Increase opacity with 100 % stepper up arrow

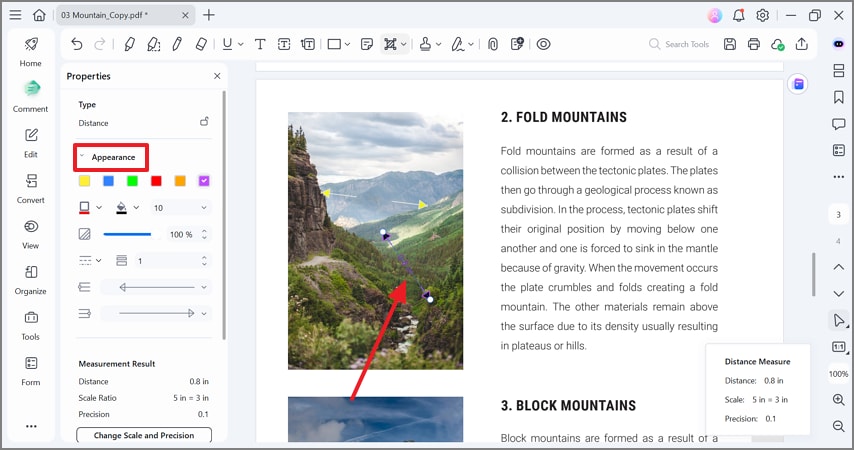point(204,231)
